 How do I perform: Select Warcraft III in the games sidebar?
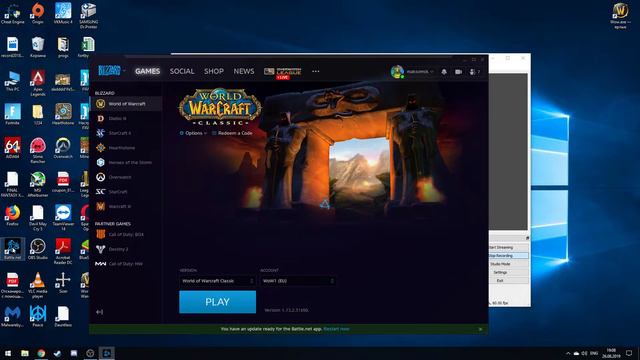click(x=126, y=207)
